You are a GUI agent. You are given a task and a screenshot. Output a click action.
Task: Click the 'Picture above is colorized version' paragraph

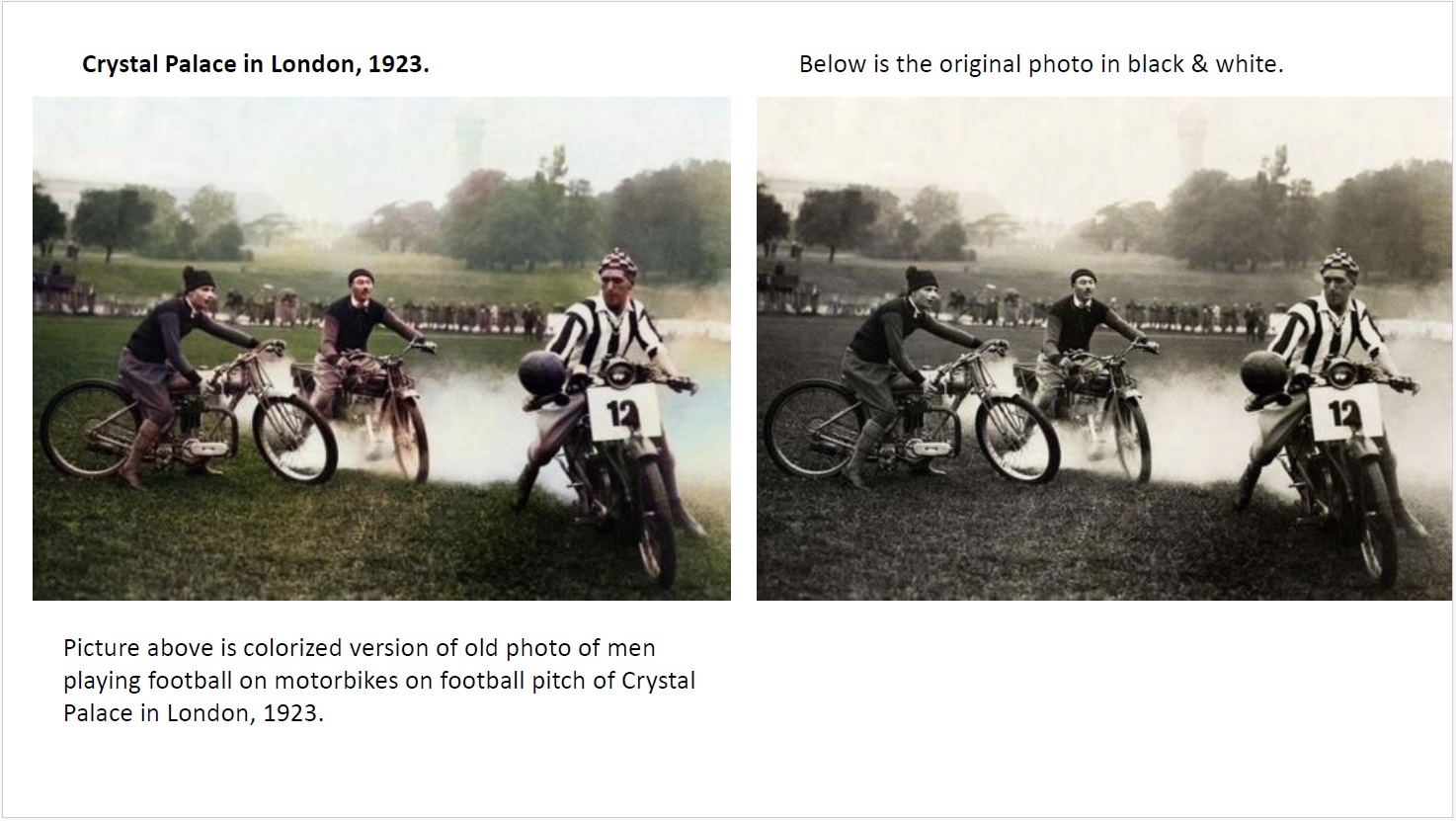[x=378, y=681]
